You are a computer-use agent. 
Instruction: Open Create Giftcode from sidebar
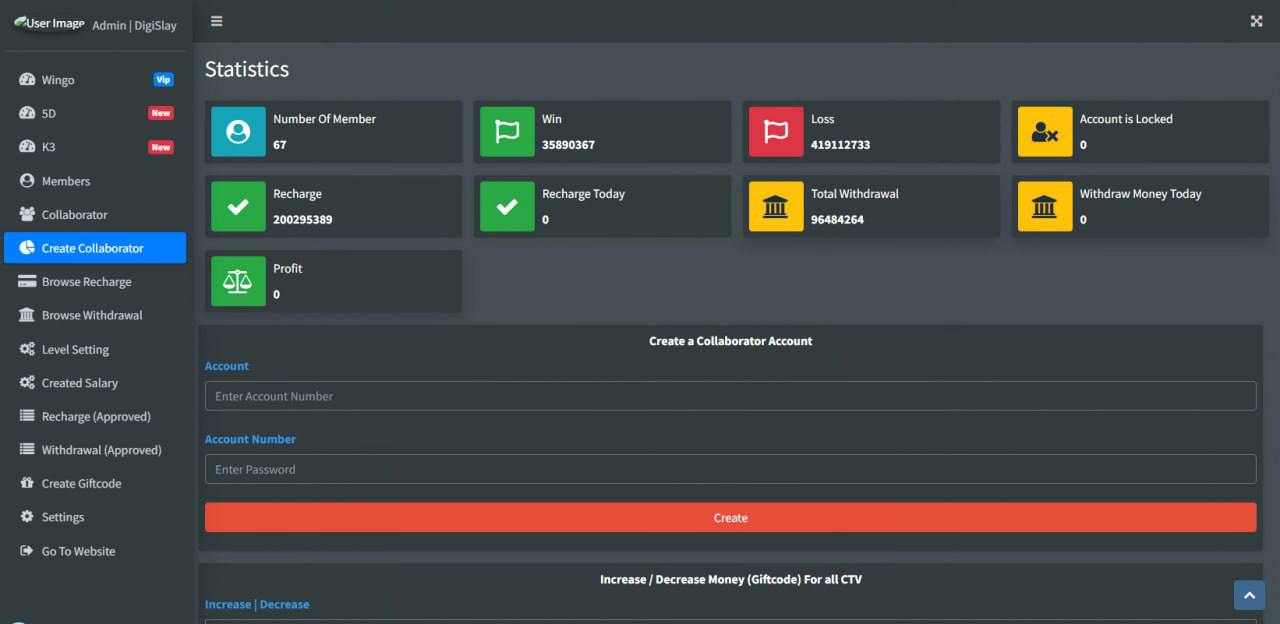click(x=81, y=483)
